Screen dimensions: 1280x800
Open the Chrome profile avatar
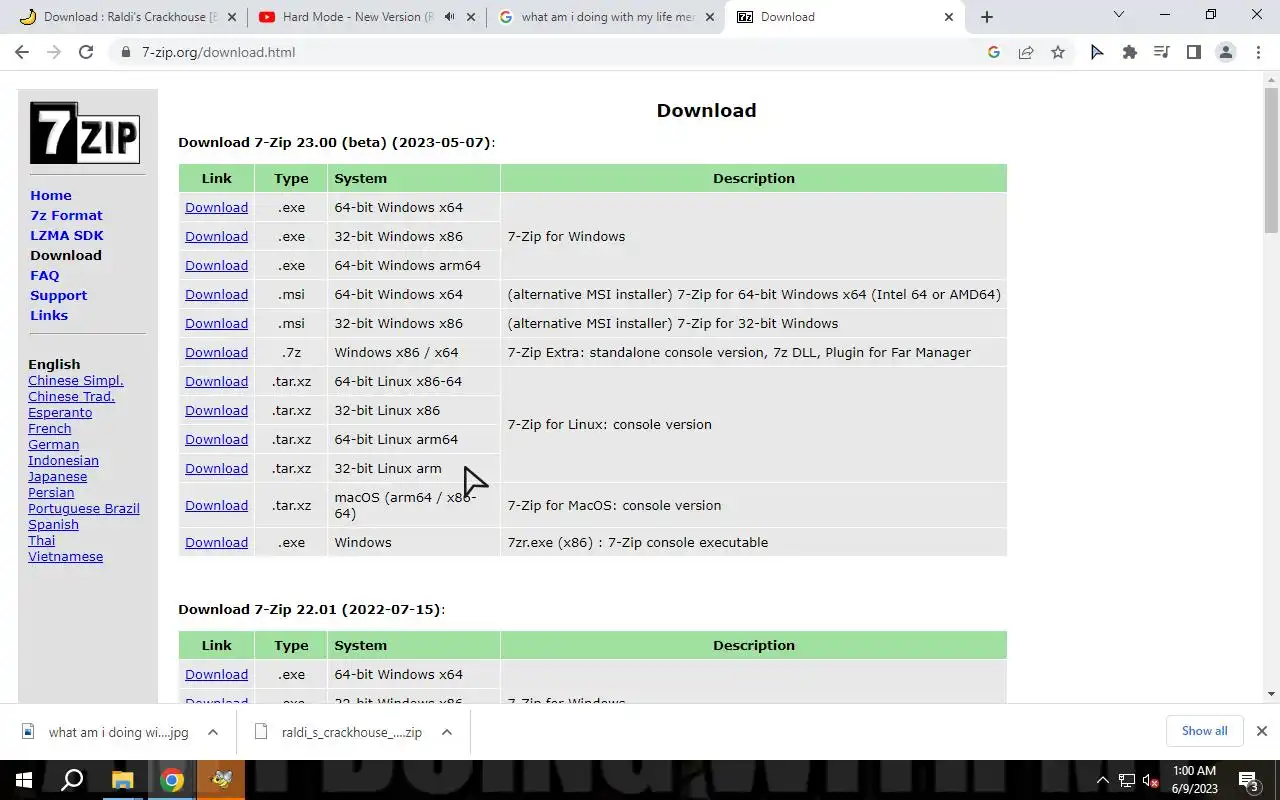click(1226, 52)
